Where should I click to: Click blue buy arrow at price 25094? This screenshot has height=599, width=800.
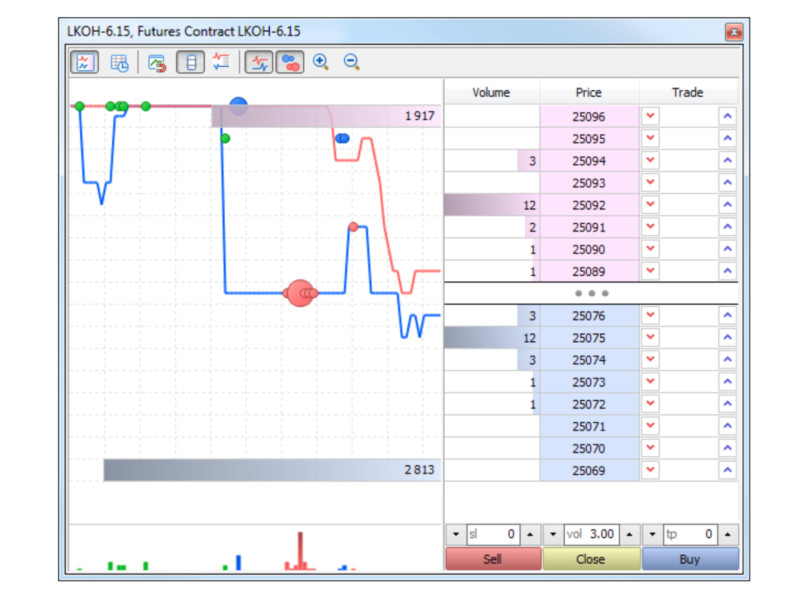pos(728,160)
